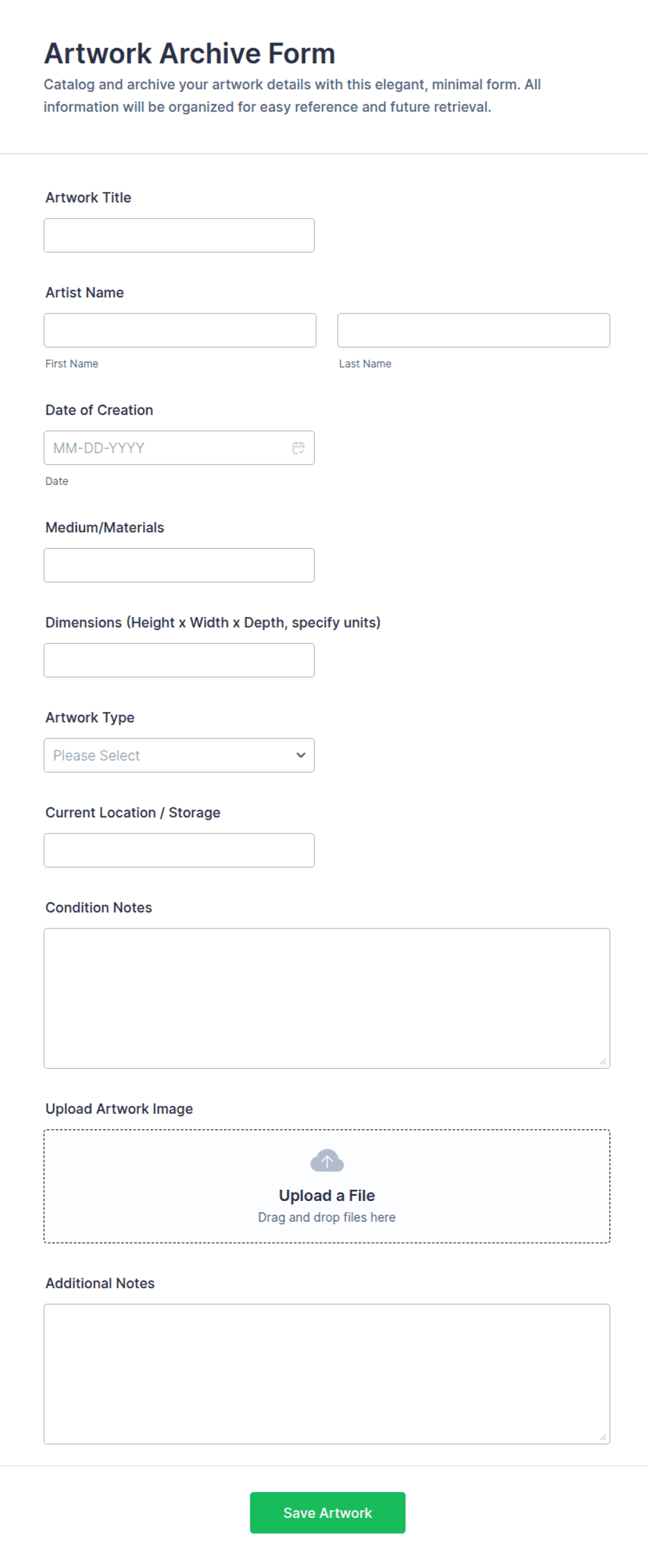
Task: Grab the Condition Notes resize handle
Action: (603, 1061)
